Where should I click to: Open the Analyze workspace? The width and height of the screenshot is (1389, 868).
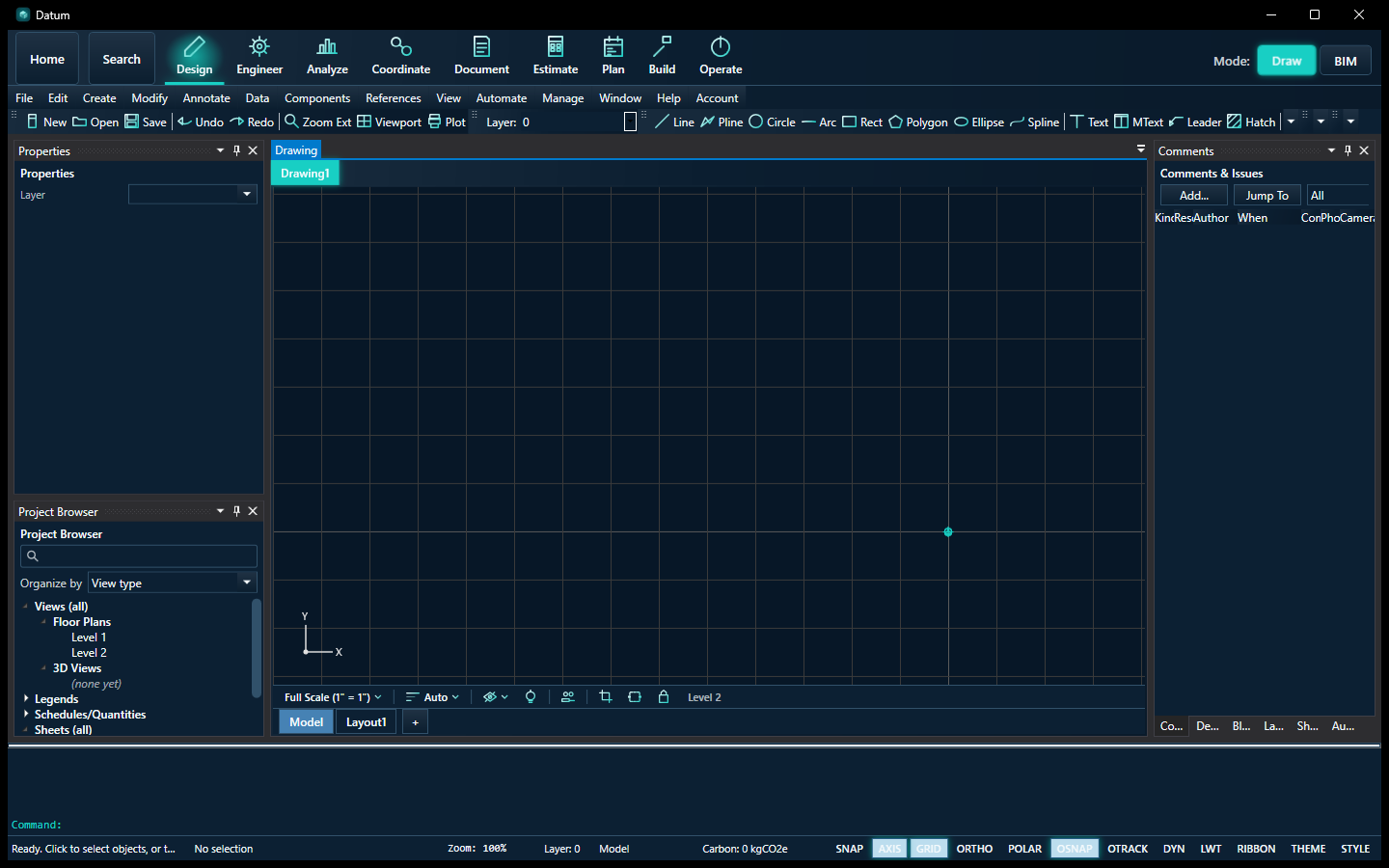tap(327, 57)
